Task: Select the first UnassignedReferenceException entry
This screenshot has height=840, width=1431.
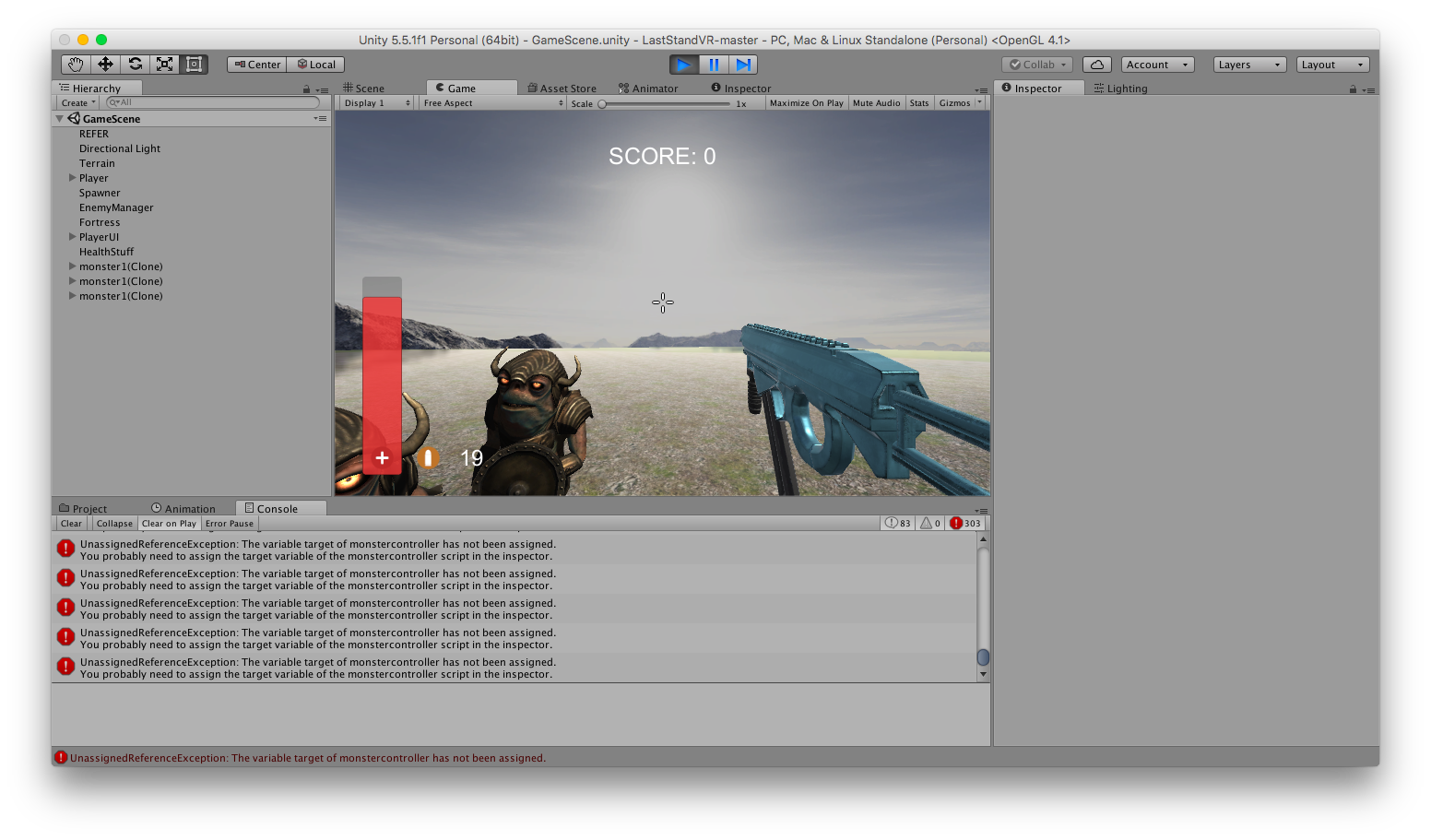Action: (x=514, y=550)
